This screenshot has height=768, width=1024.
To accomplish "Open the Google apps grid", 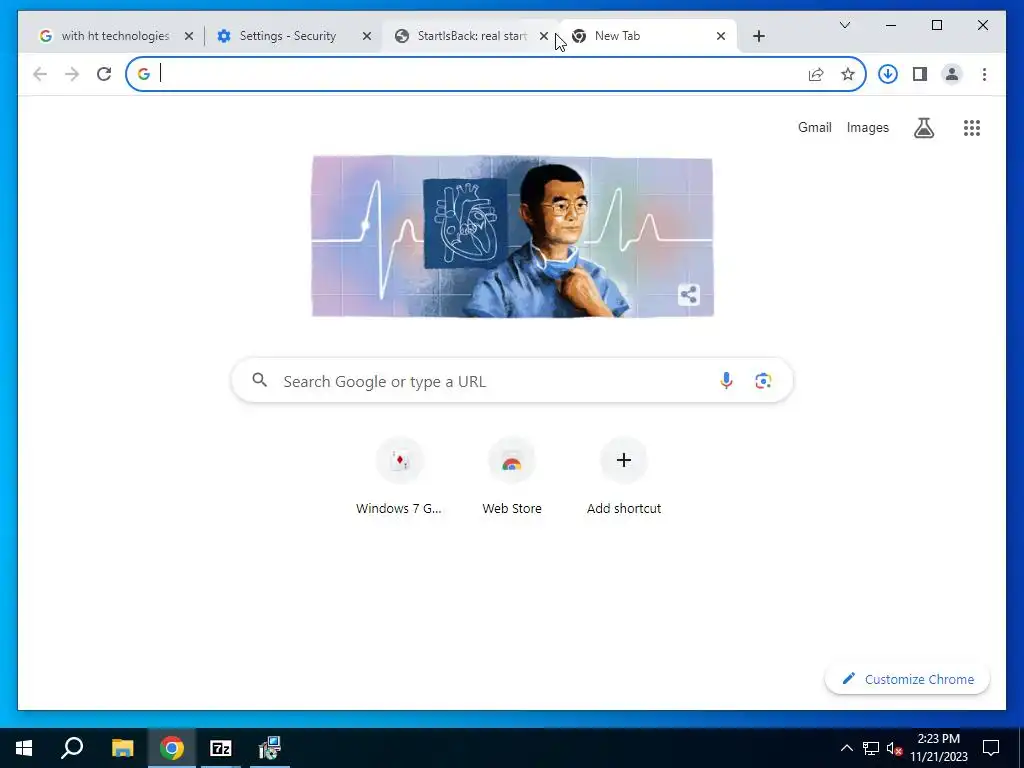I will point(972,128).
